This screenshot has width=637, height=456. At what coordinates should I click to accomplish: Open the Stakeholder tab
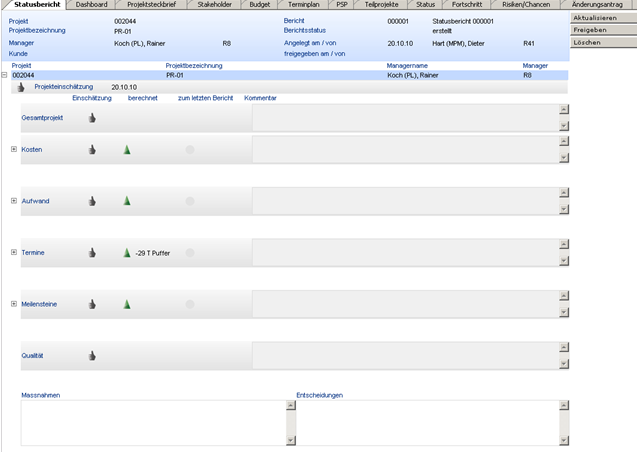[214, 4]
